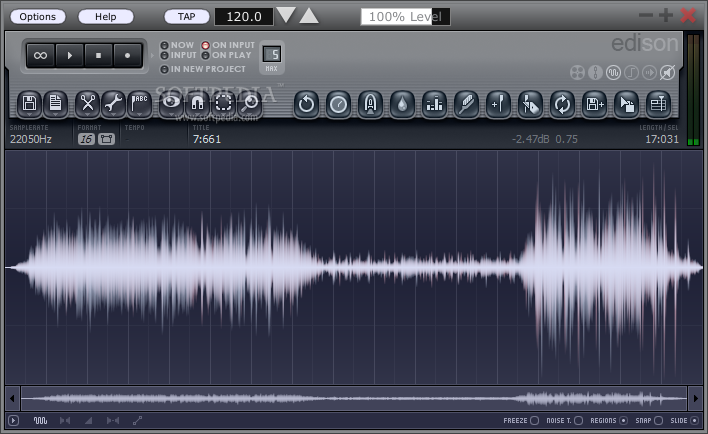708x434 pixels.
Task: Click the send to playlist icon
Action: pyautogui.click(x=659, y=105)
